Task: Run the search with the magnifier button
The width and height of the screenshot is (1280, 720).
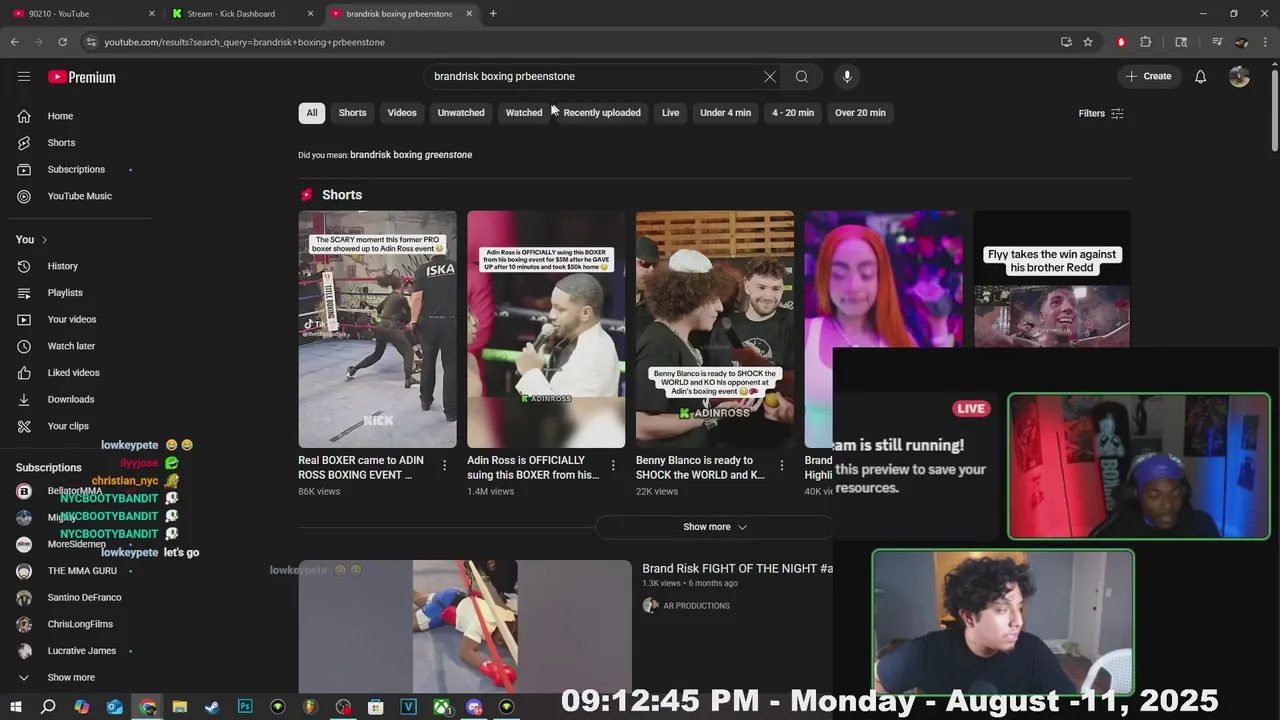Action: click(802, 77)
